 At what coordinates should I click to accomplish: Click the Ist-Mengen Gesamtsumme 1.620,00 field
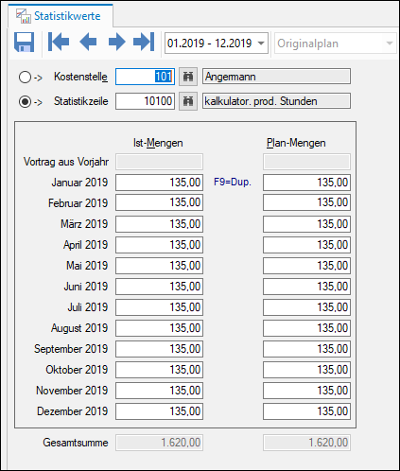coord(159,443)
